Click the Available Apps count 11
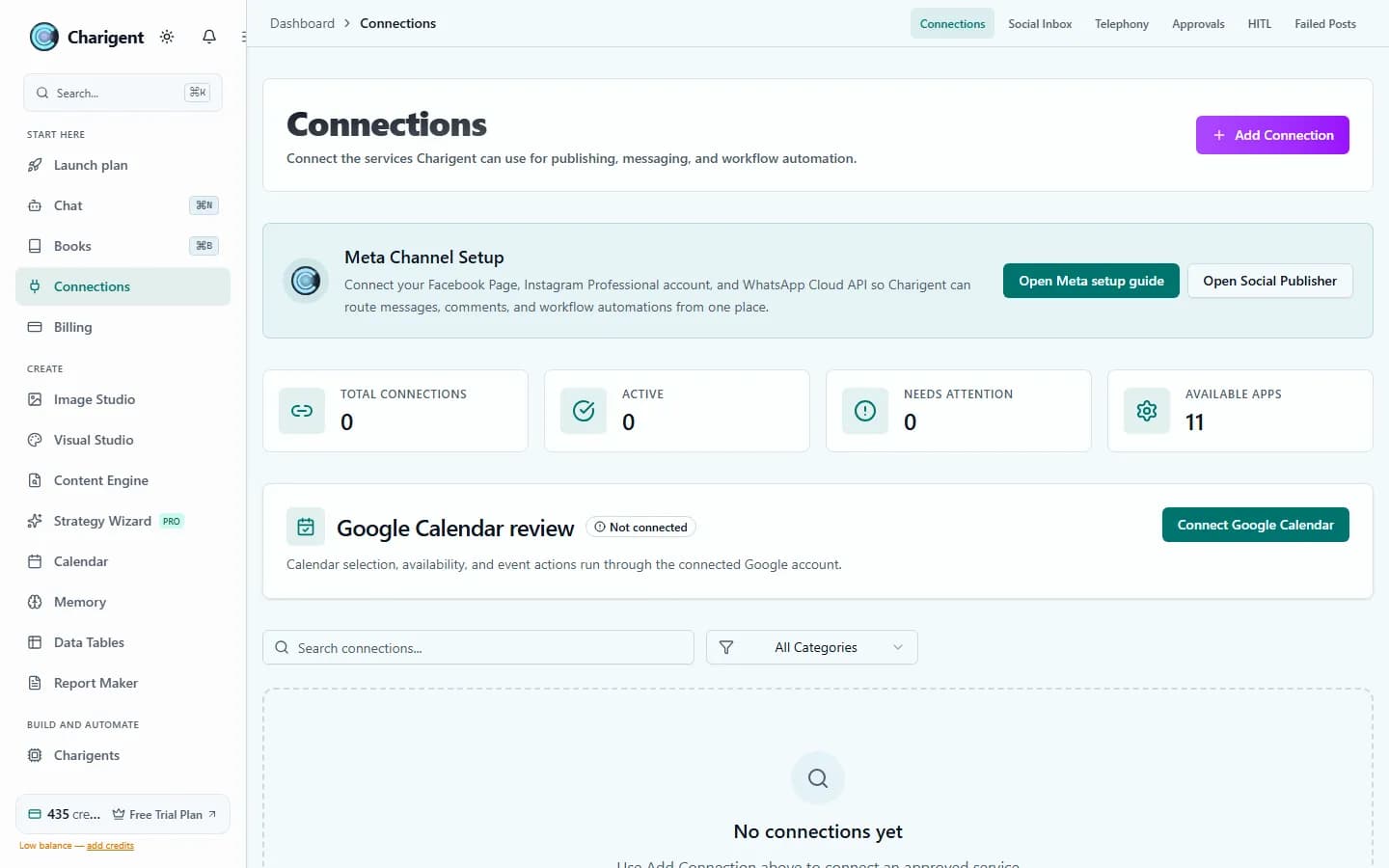The image size is (1389, 868). pyautogui.click(x=1194, y=422)
